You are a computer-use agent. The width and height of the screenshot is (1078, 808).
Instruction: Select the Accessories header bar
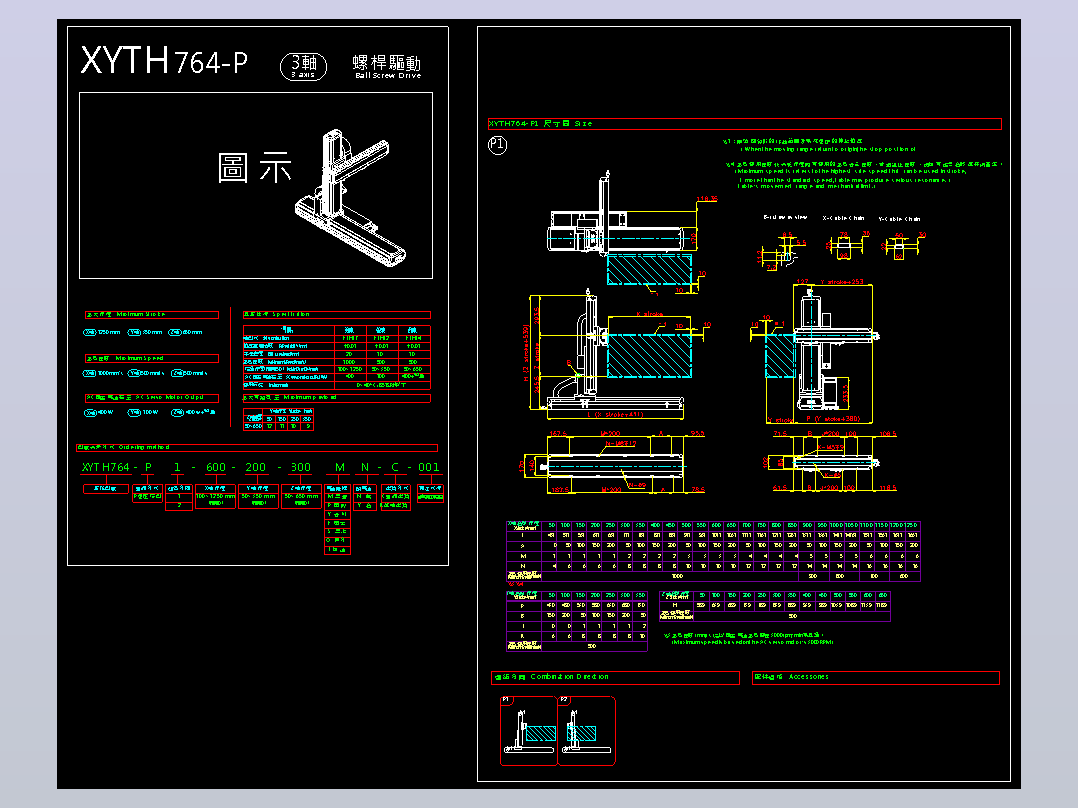click(x=876, y=677)
